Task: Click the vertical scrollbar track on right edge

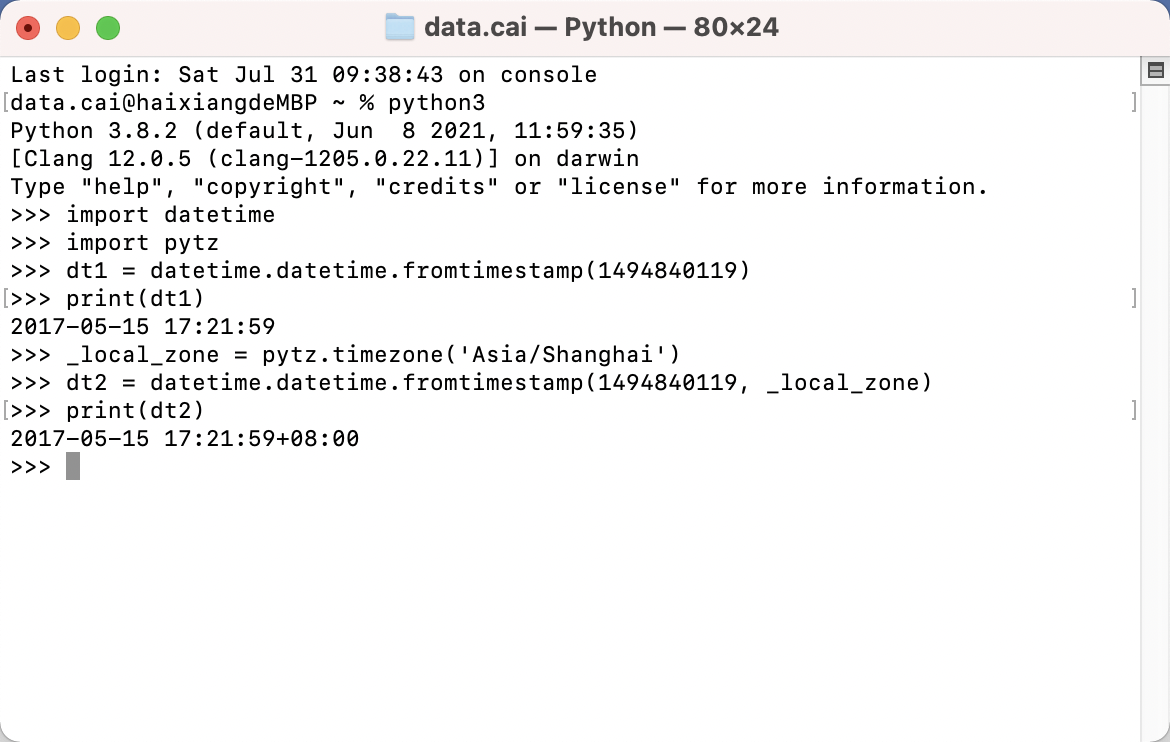Action: click(1155, 400)
